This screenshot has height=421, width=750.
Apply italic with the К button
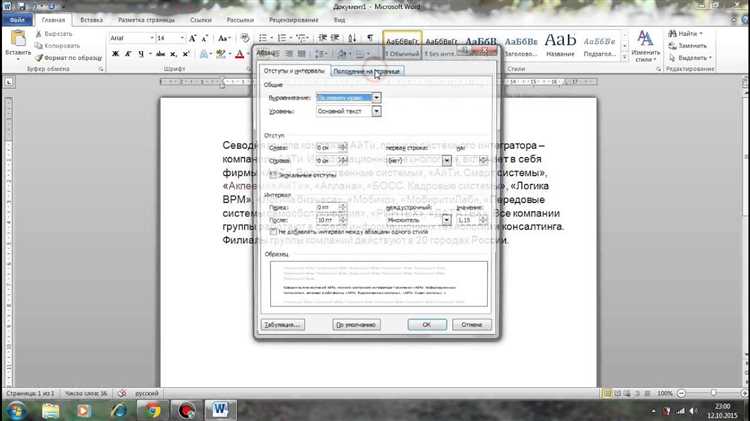point(128,54)
